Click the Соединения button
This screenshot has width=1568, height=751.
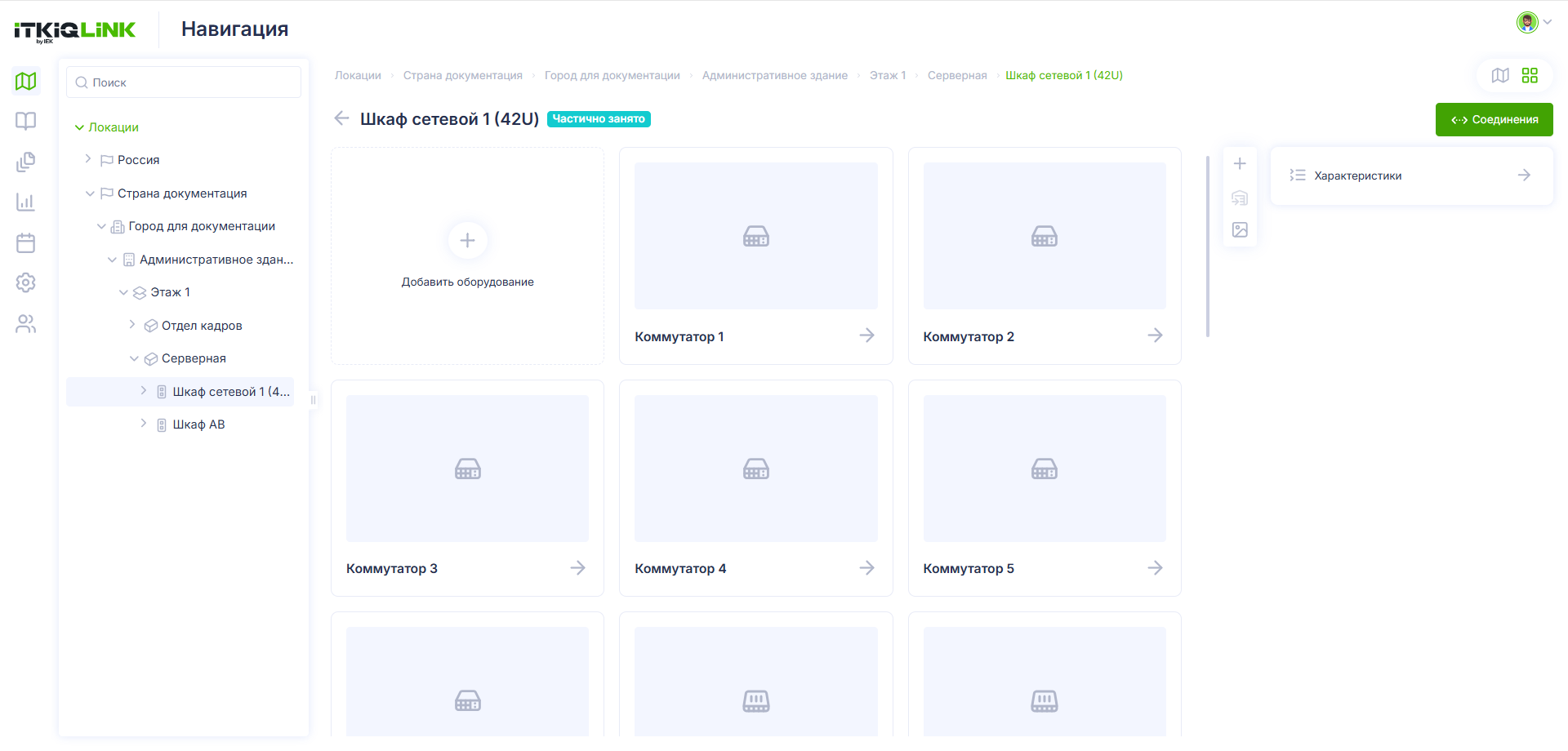(x=1494, y=120)
